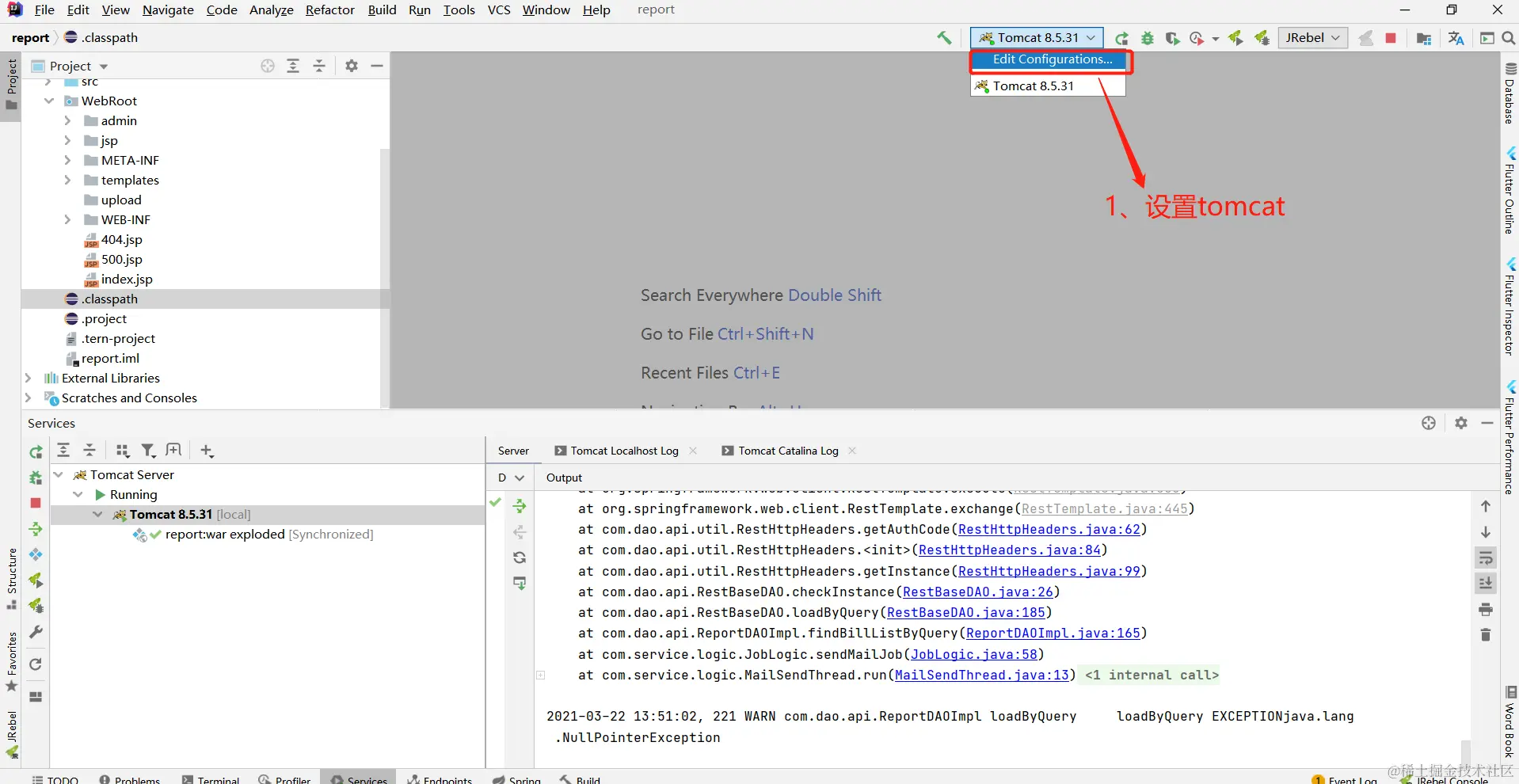Open Search Everywhere with the magnifier icon
Image resolution: width=1519 pixels, height=784 pixels.
tap(1509, 38)
